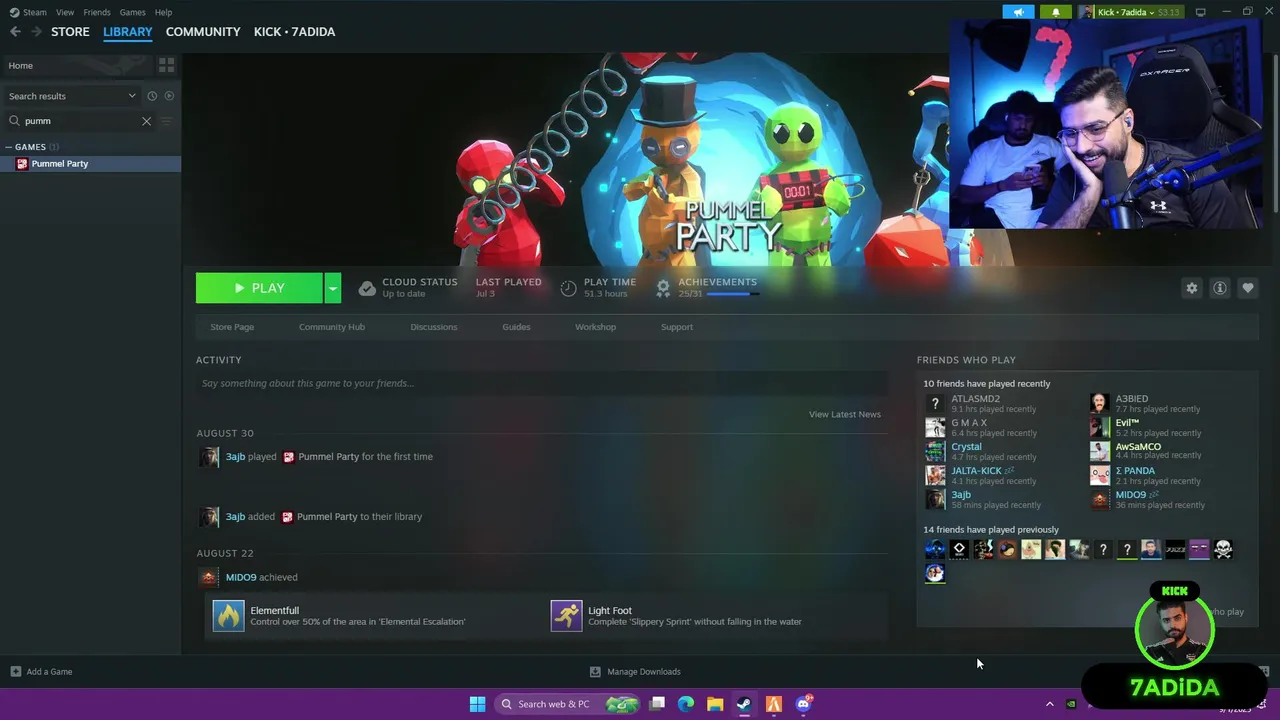This screenshot has width=1280, height=720.
Task: Click the taskbar Search web & PC box
Action: pos(567,704)
